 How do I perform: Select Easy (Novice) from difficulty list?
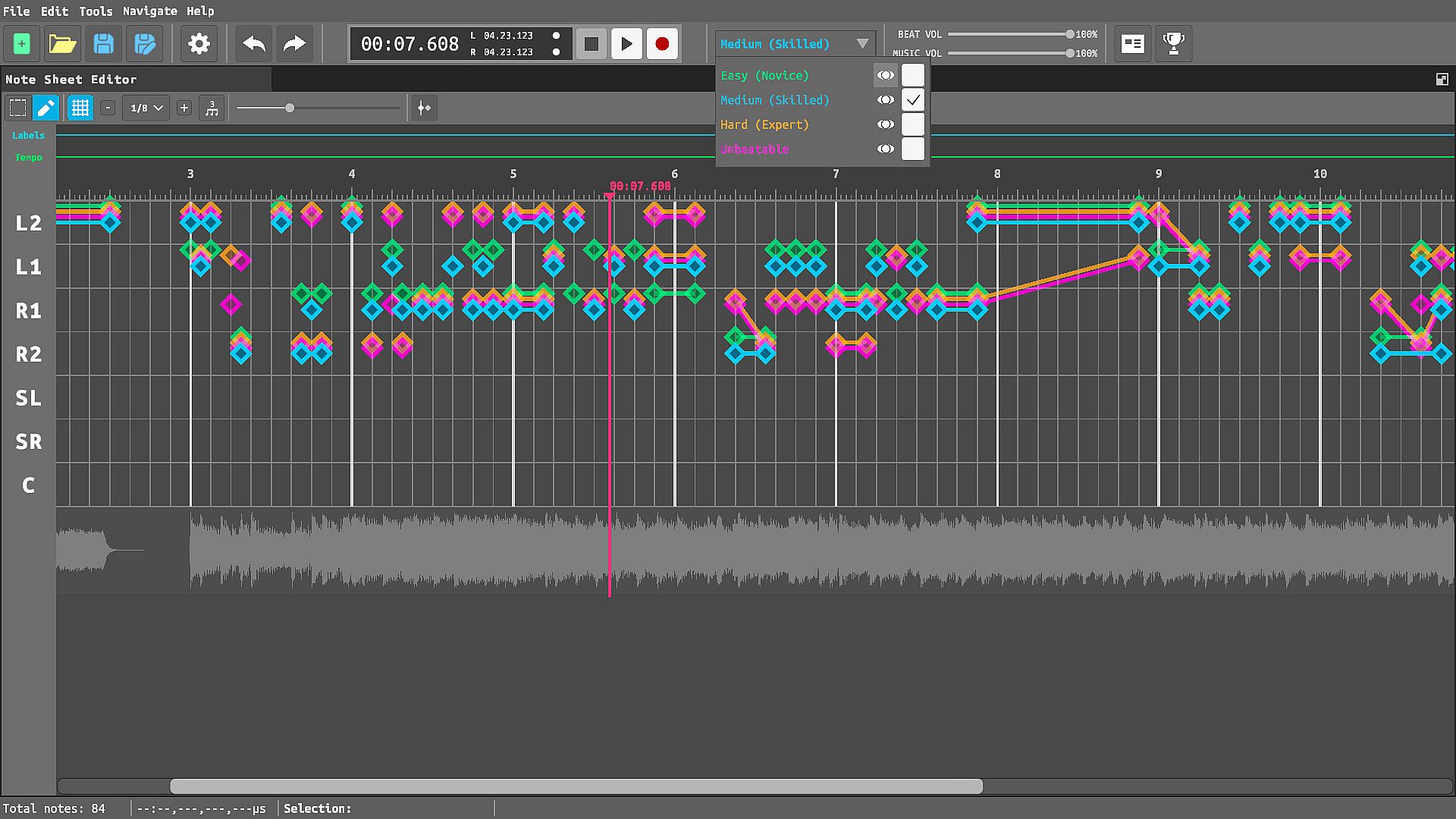click(x=764, y=75)
